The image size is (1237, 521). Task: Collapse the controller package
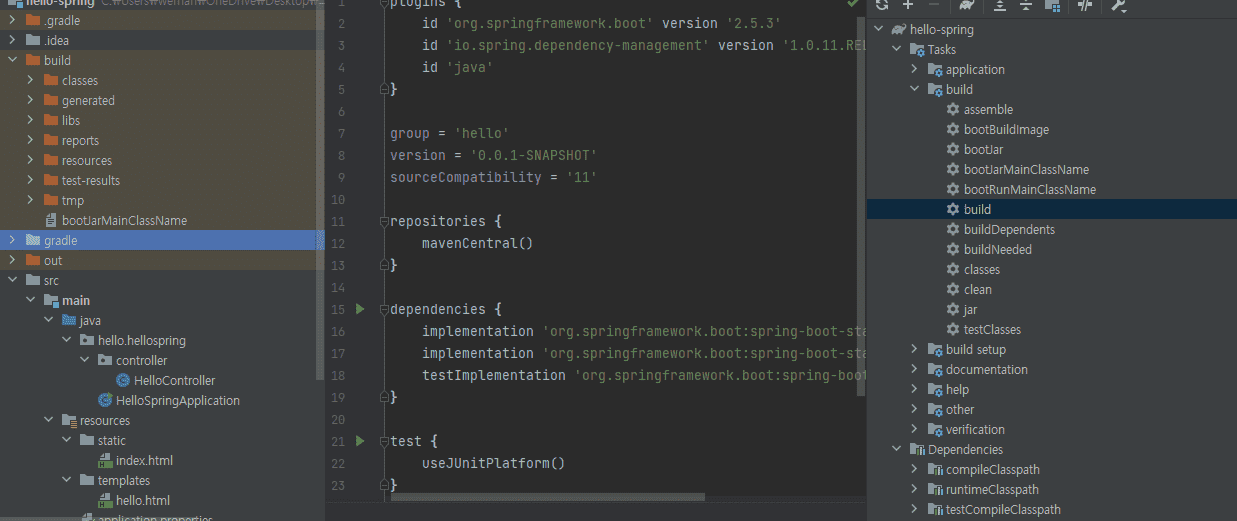[x=84, y=360]
